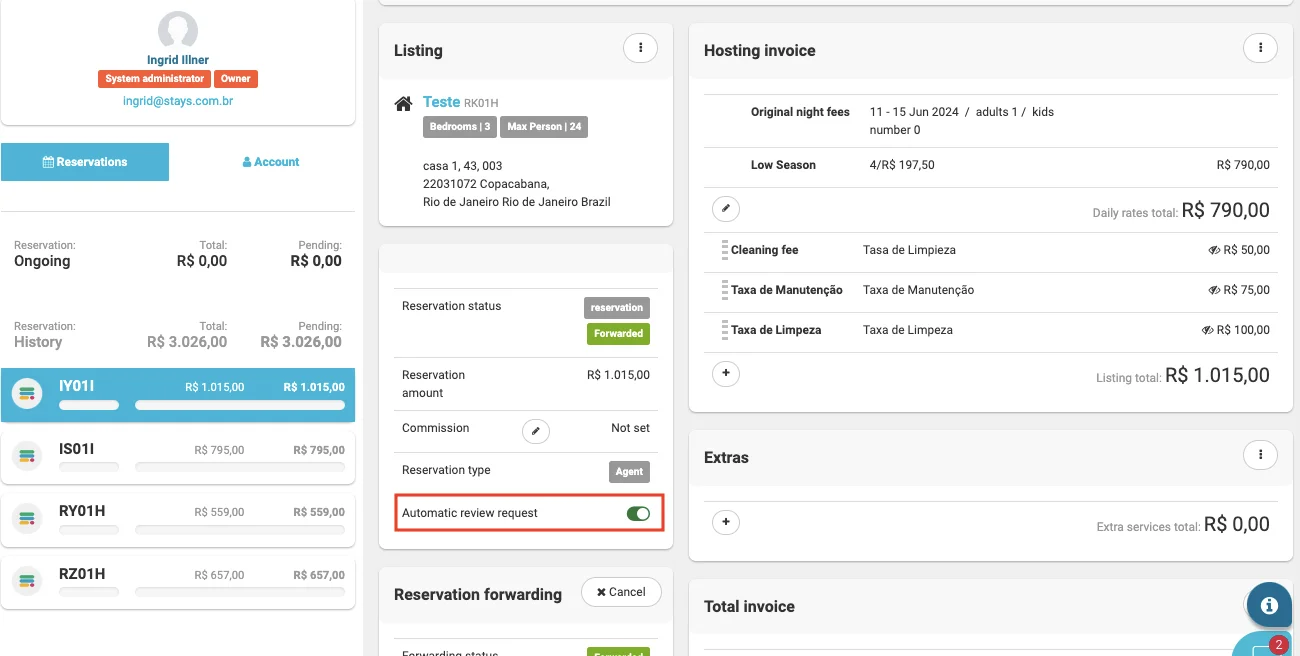Toggle visibility eye on Taxa de Manutenção
The height and width of the screenshot is (656, 1300).
1214,290
